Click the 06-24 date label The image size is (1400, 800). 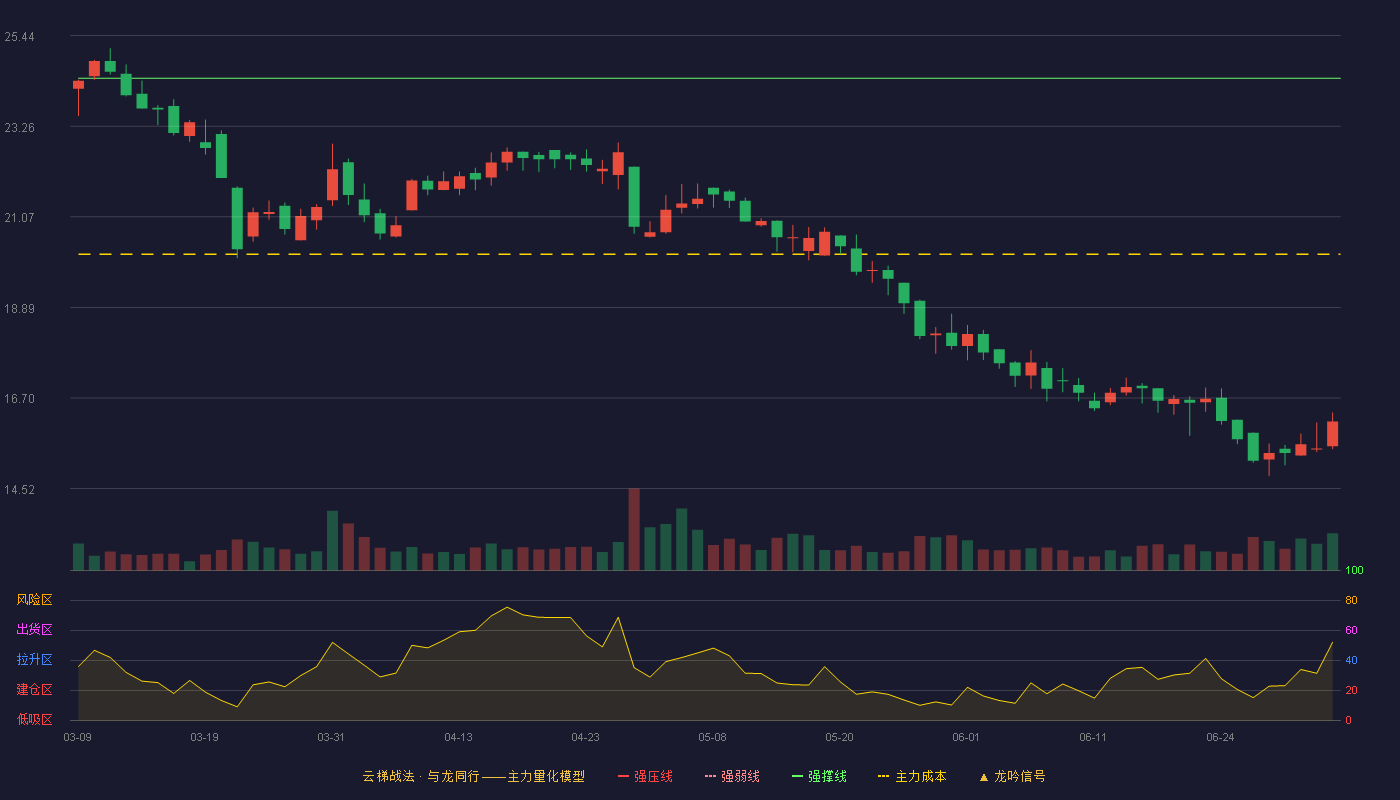click(x=1220, y=737)
